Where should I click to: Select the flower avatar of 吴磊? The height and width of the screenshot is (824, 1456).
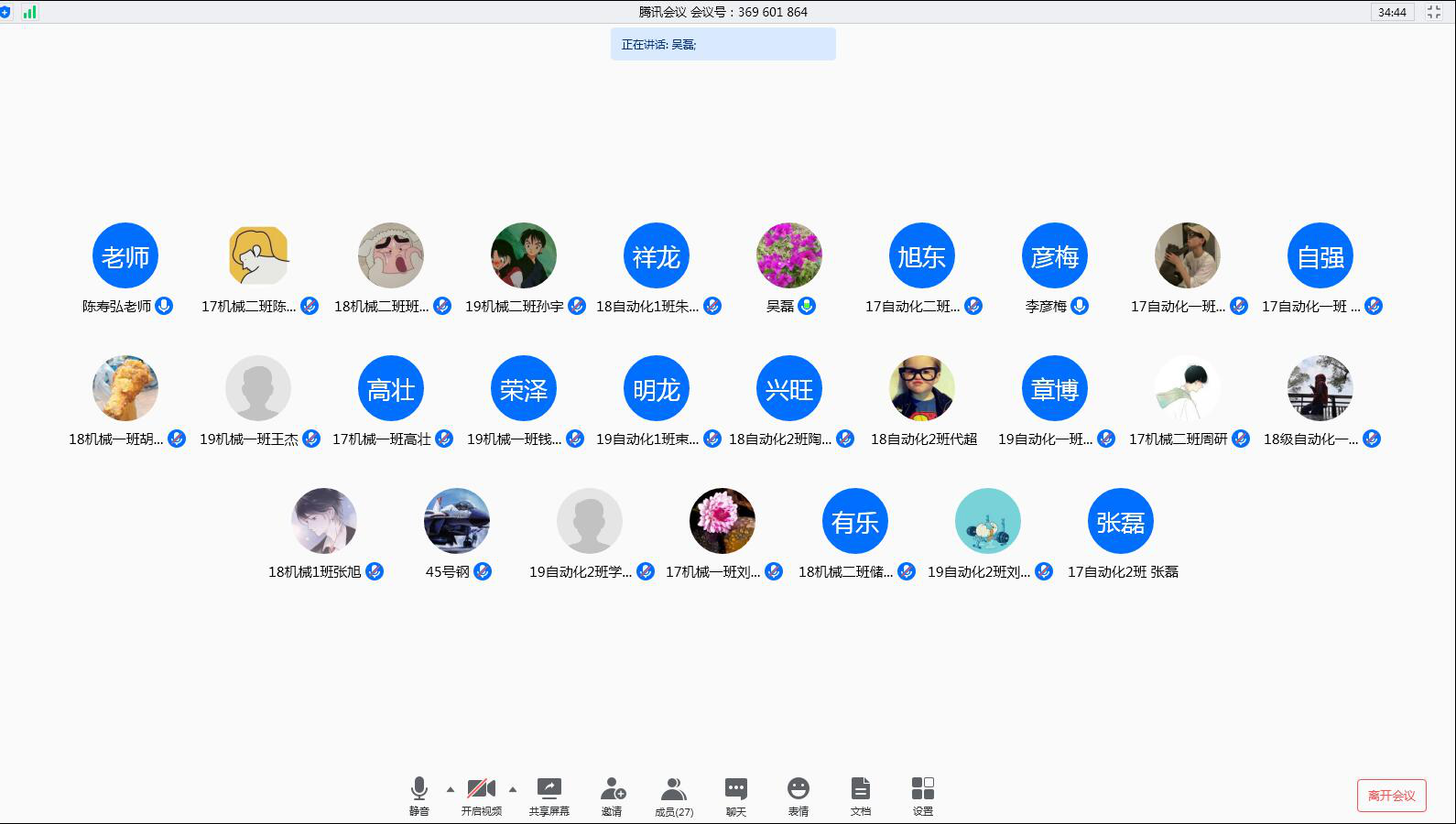(x=789, y=256)
